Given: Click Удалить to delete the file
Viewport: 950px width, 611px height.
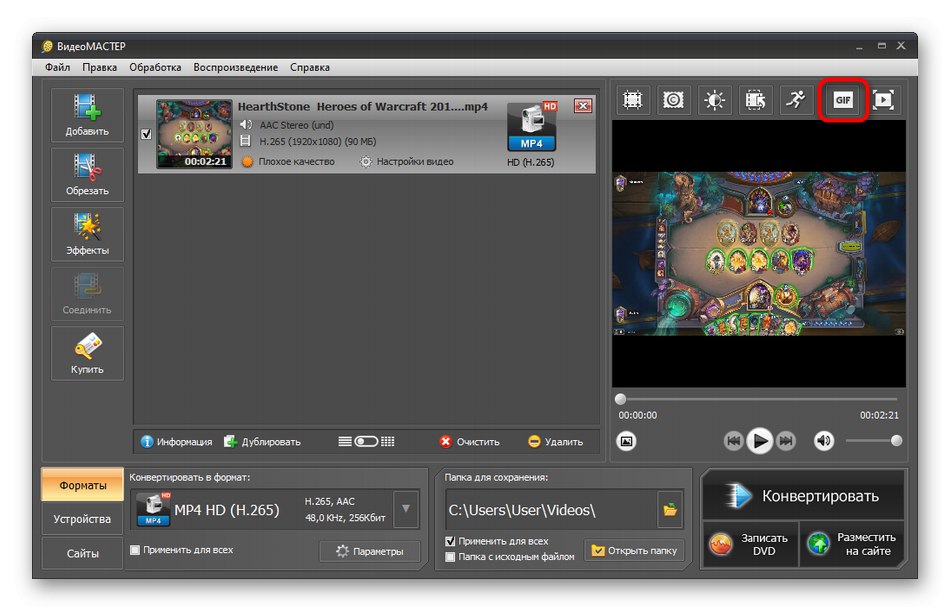Looking at the screenshot, I should click(x=556, y=442).
